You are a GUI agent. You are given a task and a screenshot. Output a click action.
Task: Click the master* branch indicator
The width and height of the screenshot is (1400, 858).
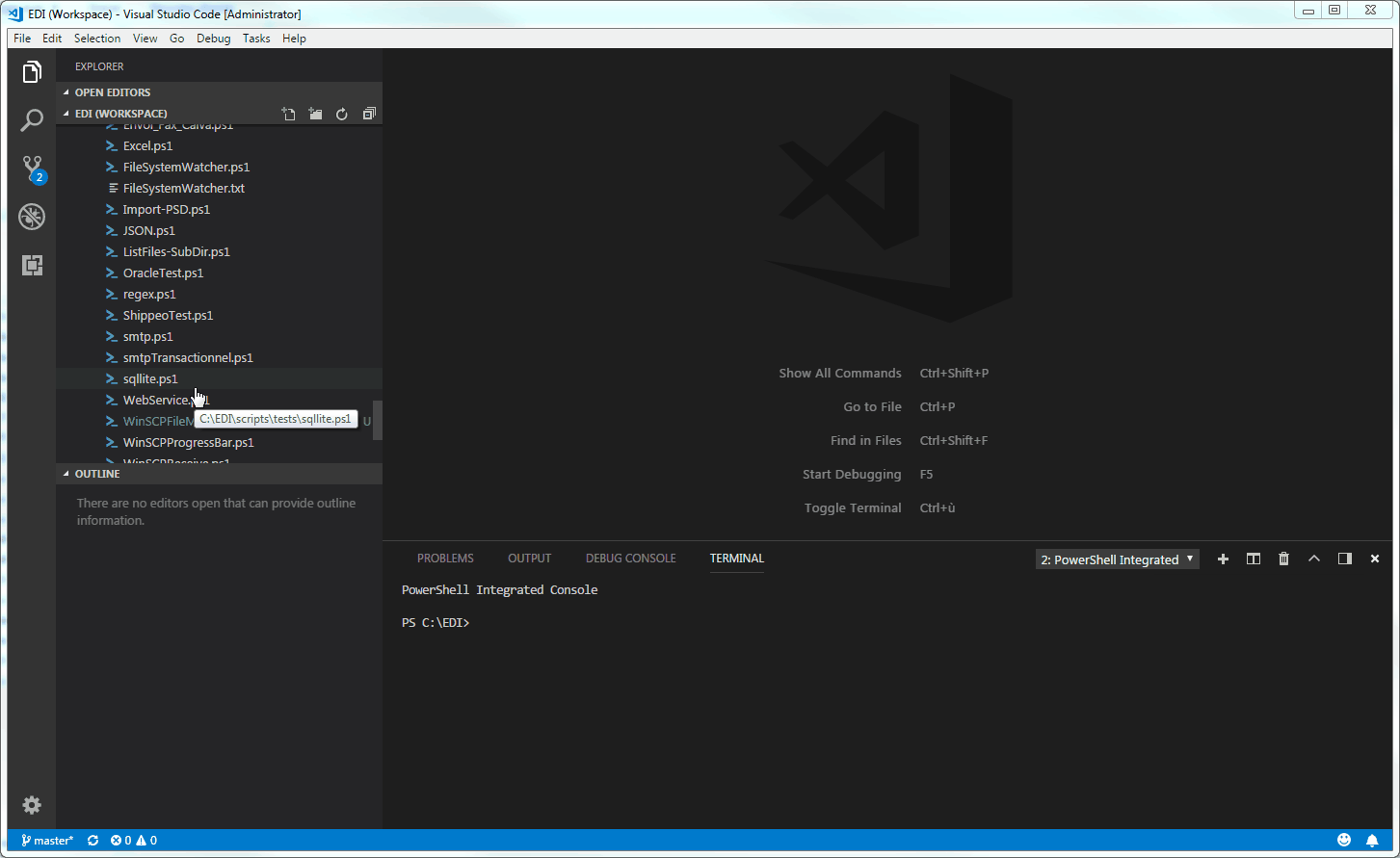point(46,840)
